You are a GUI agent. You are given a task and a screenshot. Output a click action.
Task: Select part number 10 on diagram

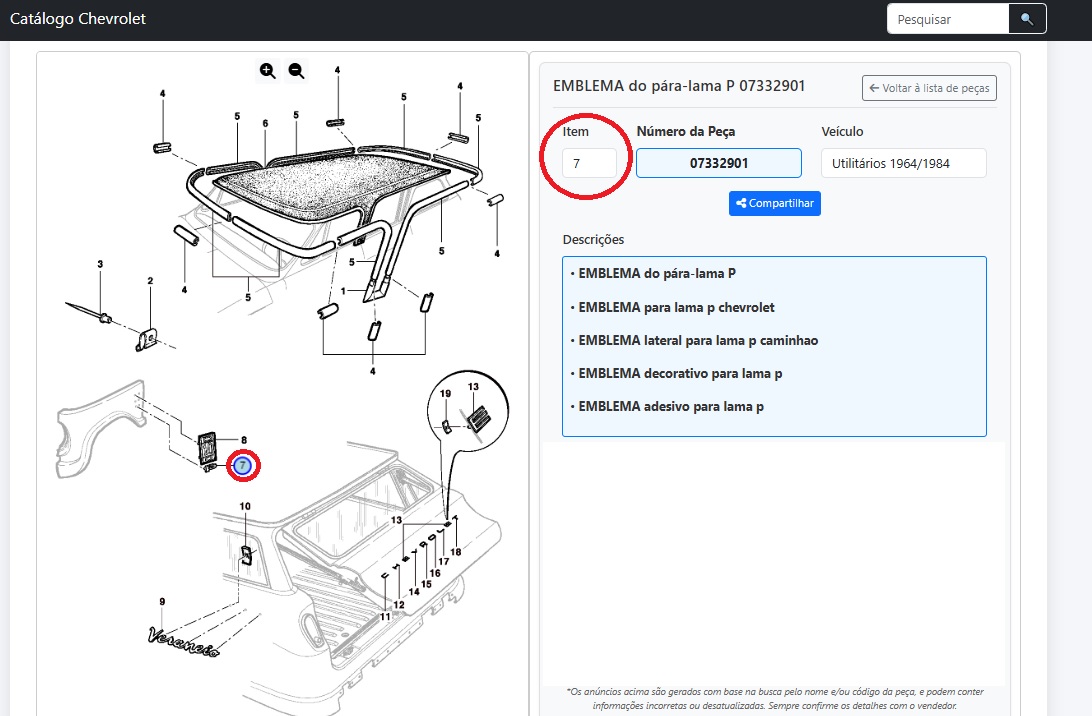[245, 506]
